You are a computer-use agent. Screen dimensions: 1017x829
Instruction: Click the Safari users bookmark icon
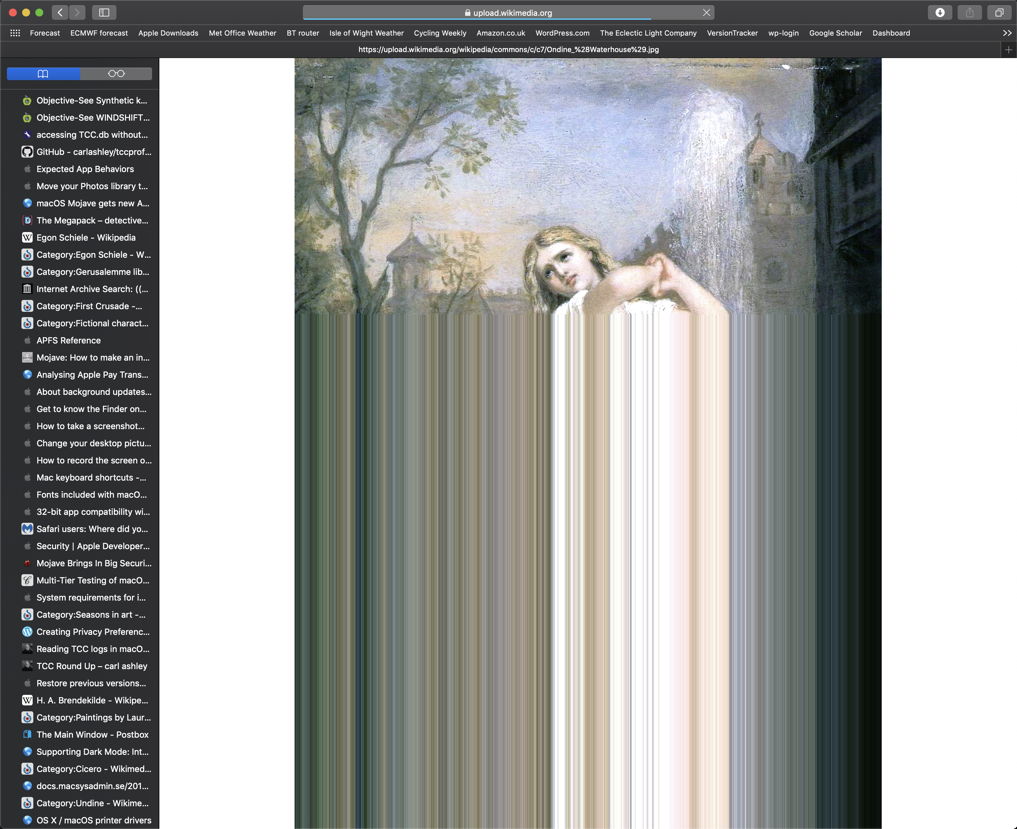coord(27,529)
